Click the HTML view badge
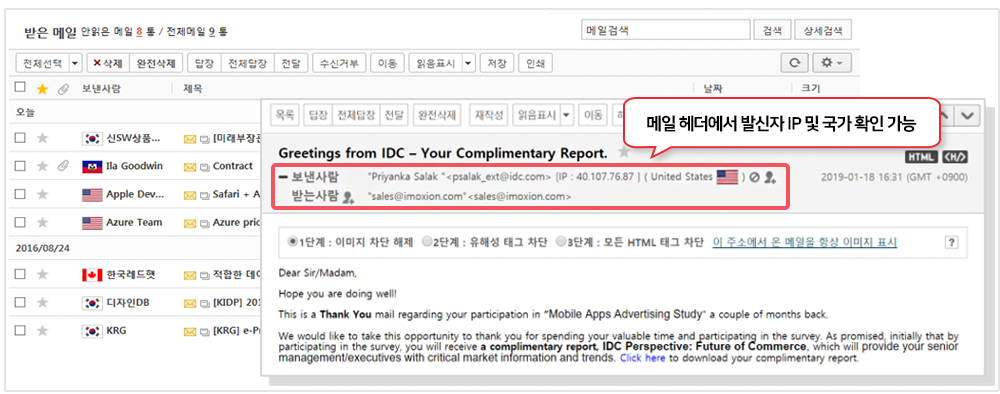Viewport: 1000px width, 394px height. [921, 157]
